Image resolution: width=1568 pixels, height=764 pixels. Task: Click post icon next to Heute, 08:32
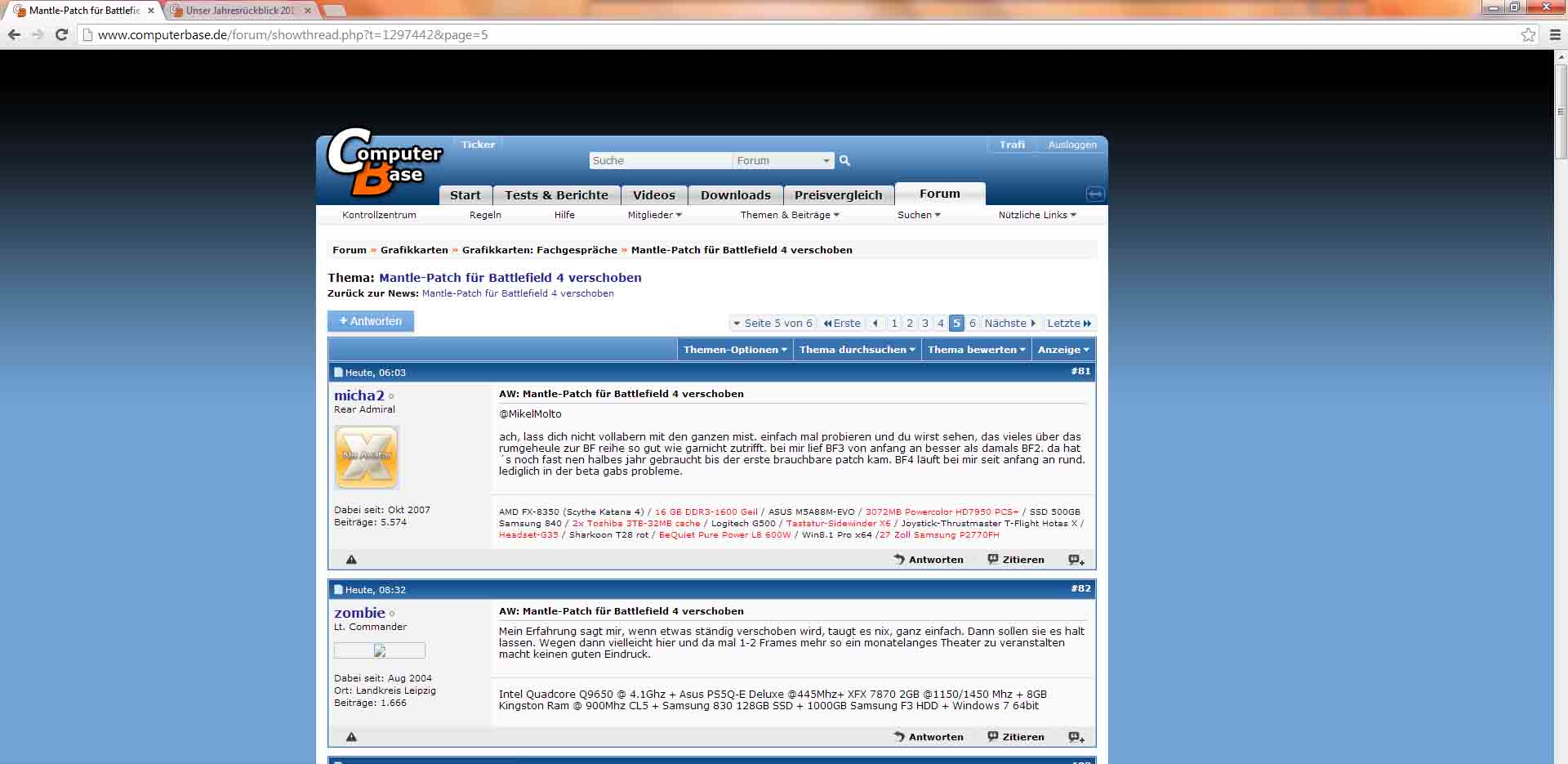tap(338, 590)
